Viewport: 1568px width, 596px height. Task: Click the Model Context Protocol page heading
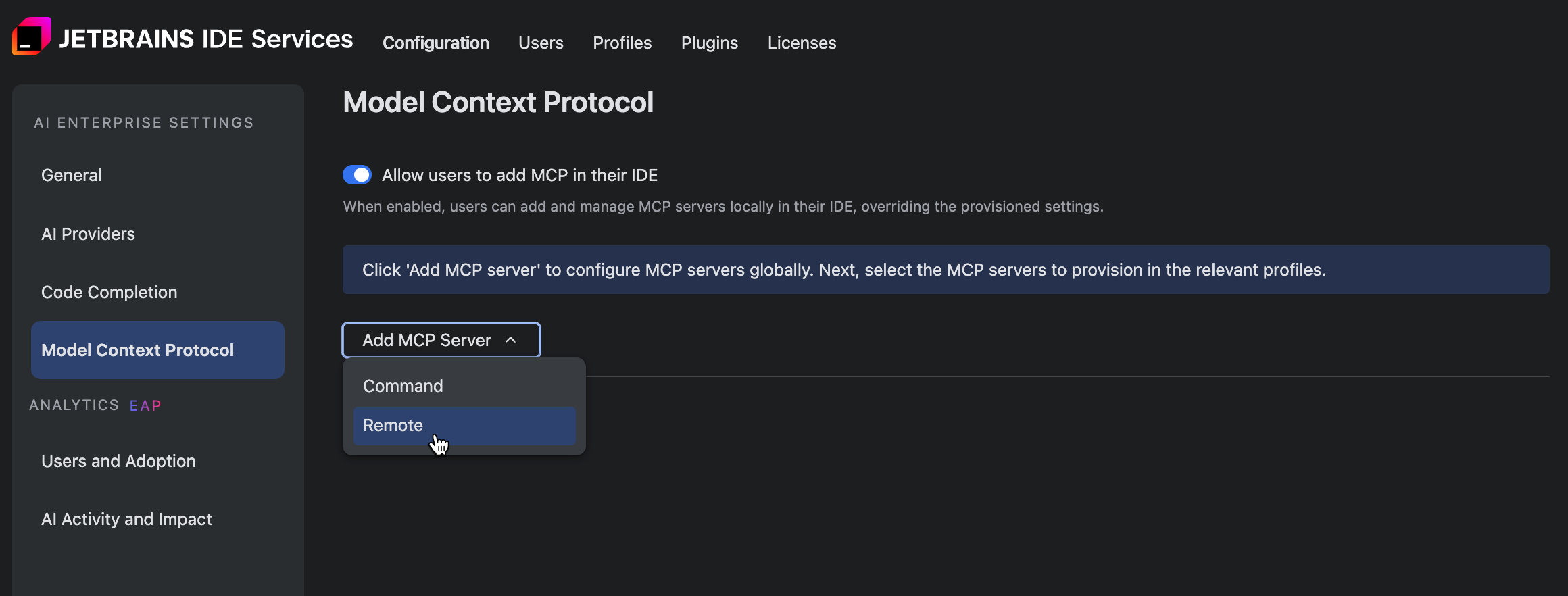pos(498,103)
